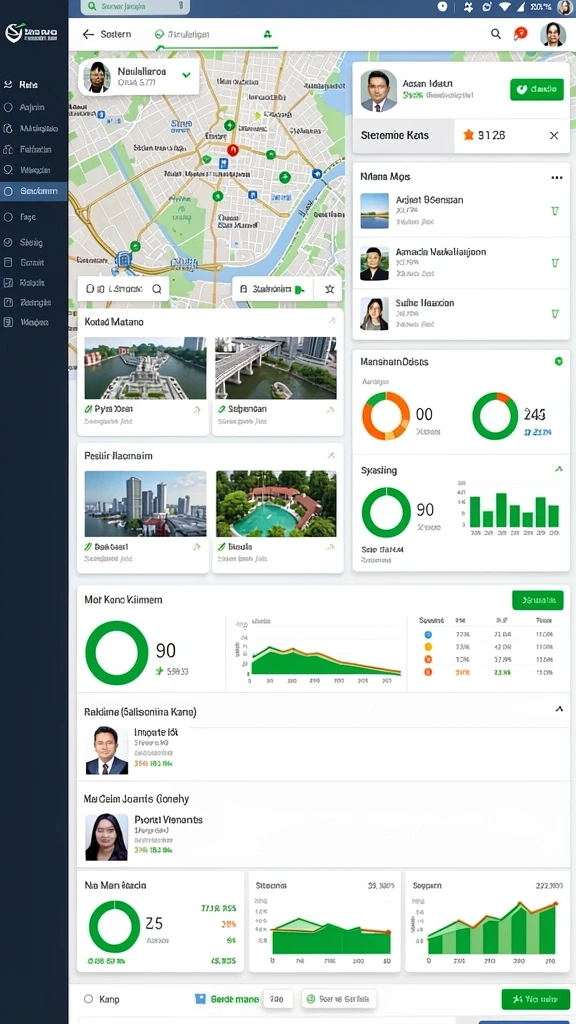Open search via the top-right magnifier icon
Screen dimensions: 576x1024
pos(496,34)
